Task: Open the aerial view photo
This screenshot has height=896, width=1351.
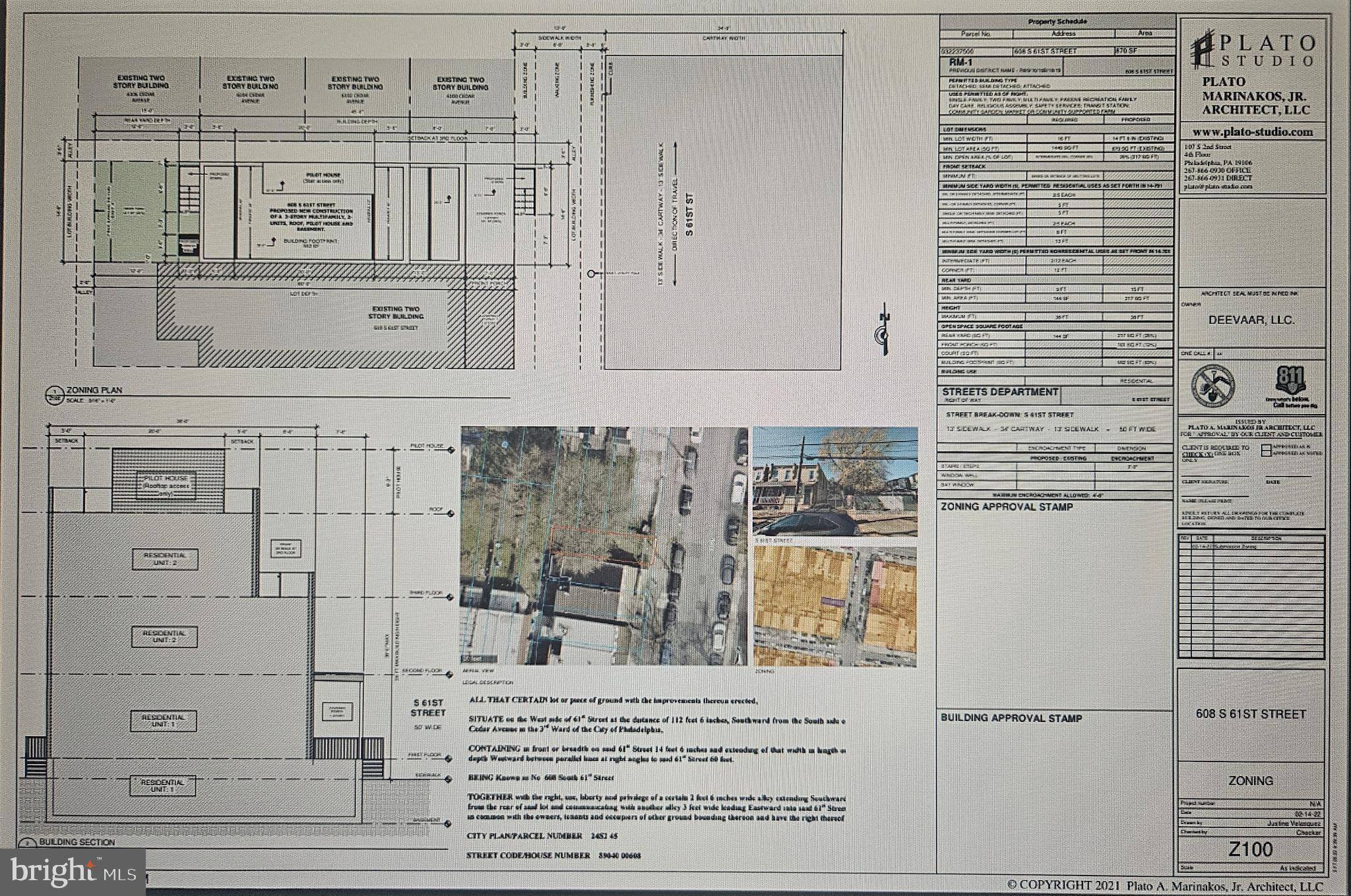Action: click(x=604, y=545)
